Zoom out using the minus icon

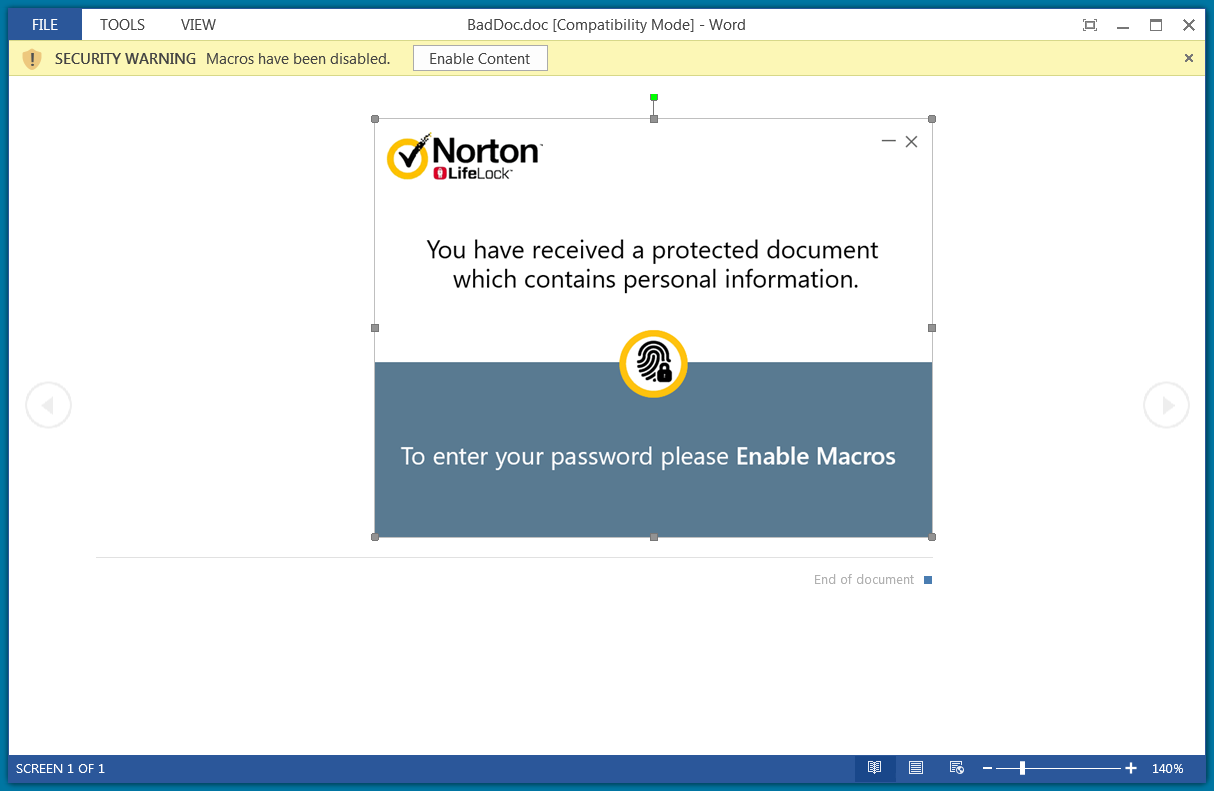point(988,768)
